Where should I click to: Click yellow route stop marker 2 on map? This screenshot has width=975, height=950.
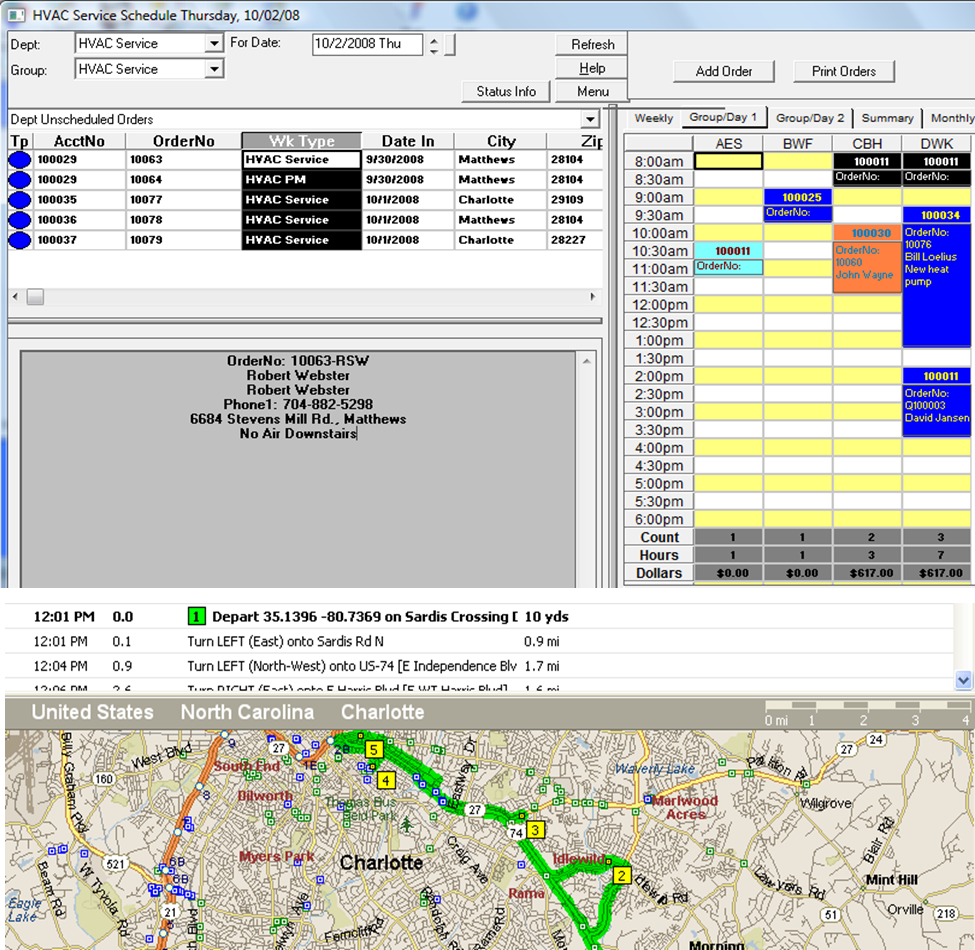[621, 877]
